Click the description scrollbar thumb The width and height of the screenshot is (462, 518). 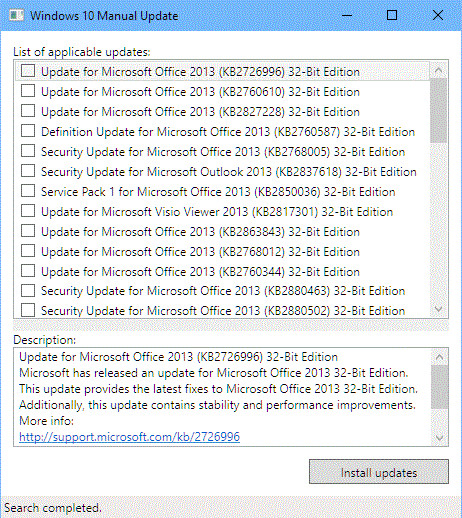(x=439, y=387)
